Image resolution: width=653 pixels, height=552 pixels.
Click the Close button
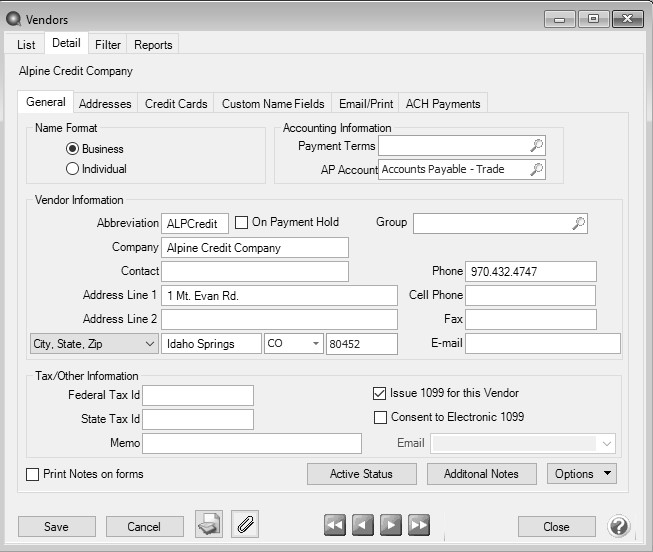(x=557, y=527)
